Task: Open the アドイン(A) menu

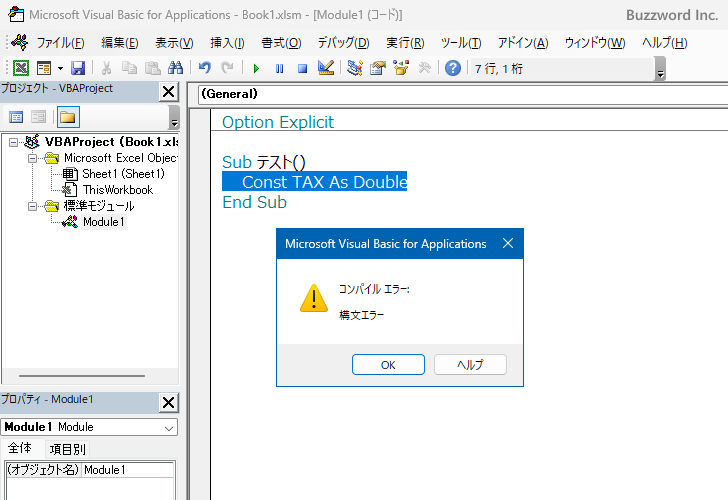Action: [523, 43]
